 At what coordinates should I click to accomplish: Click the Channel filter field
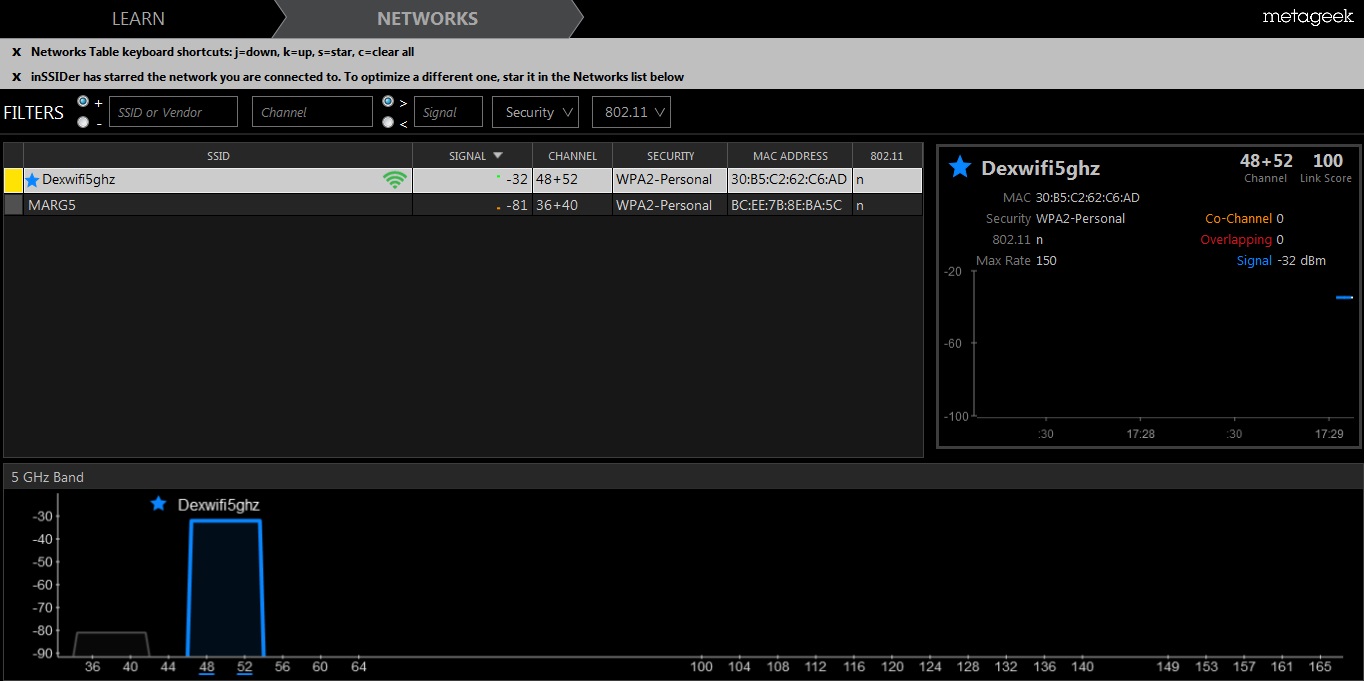tap(312, 112)
